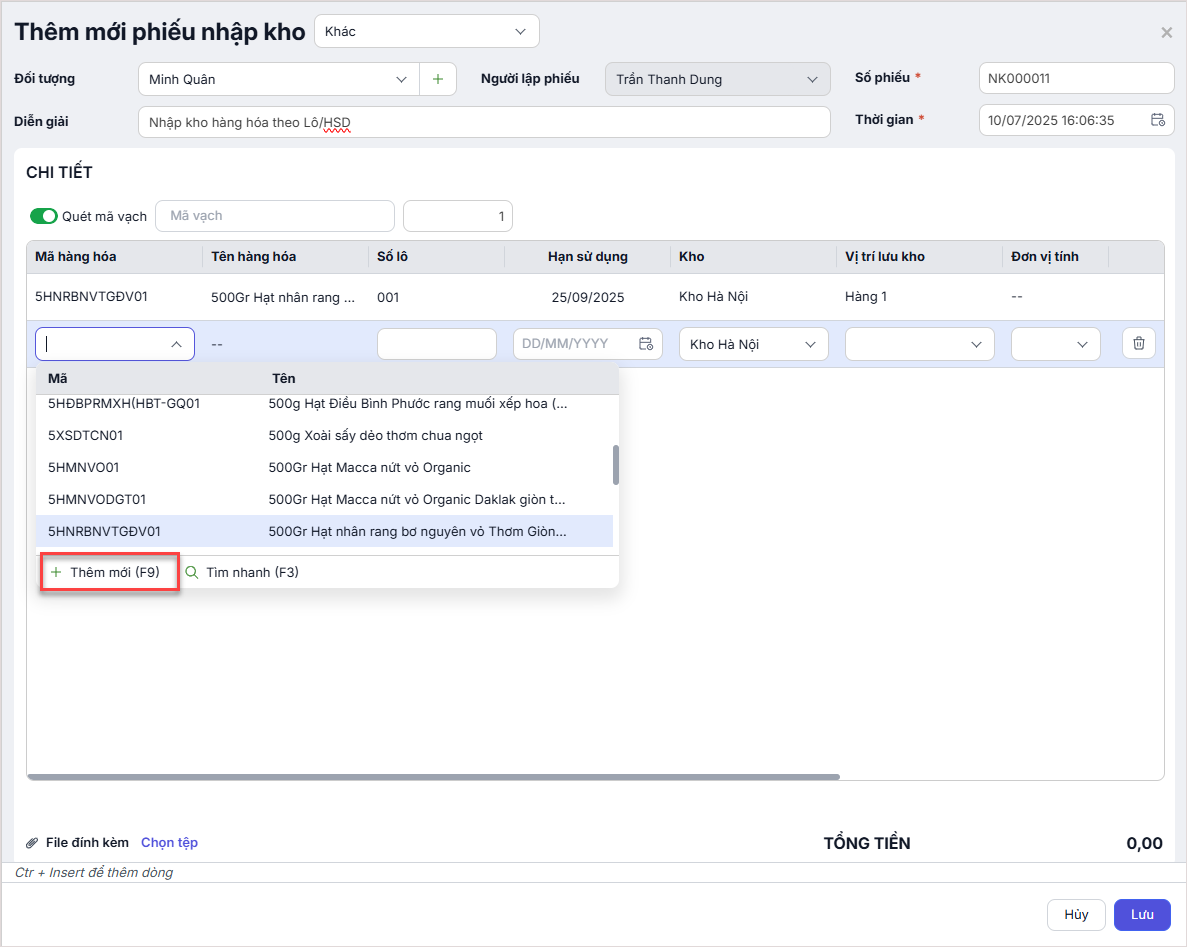Delete the row with the trash icon
1187x947 pixels.
[x=1138, y=344]
